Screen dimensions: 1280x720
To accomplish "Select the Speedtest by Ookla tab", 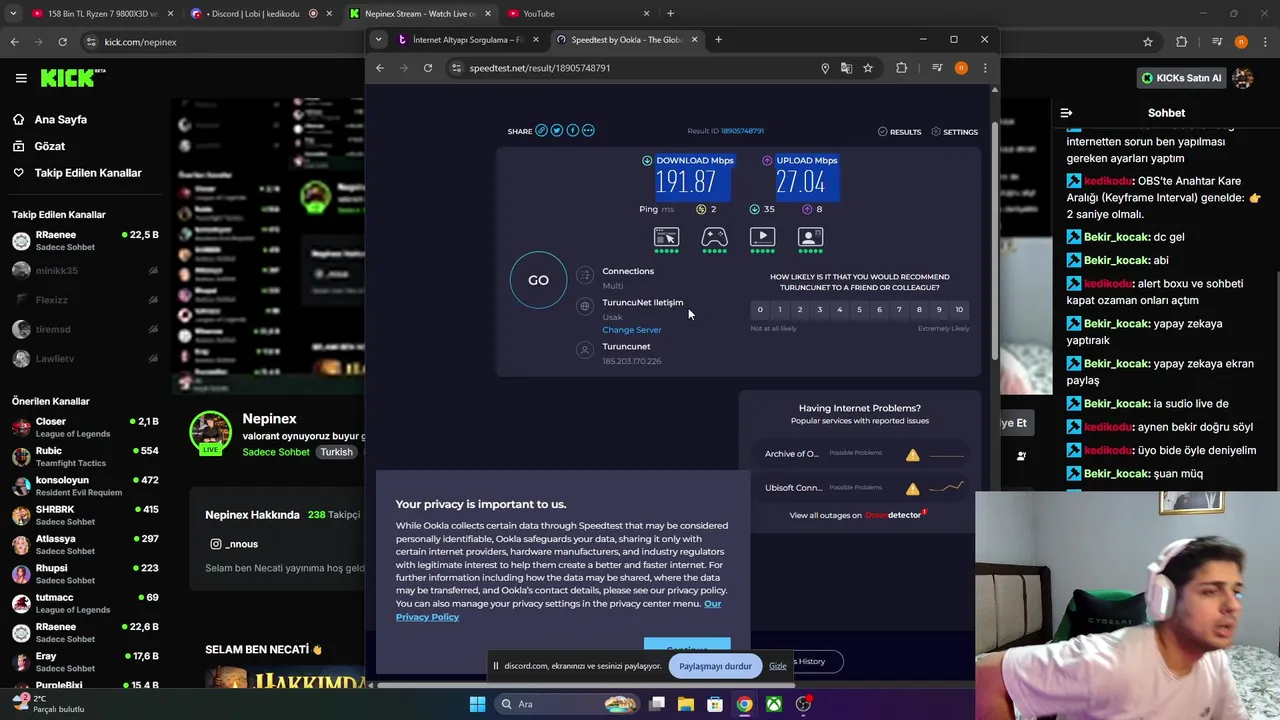I will [x=626, y=40].
